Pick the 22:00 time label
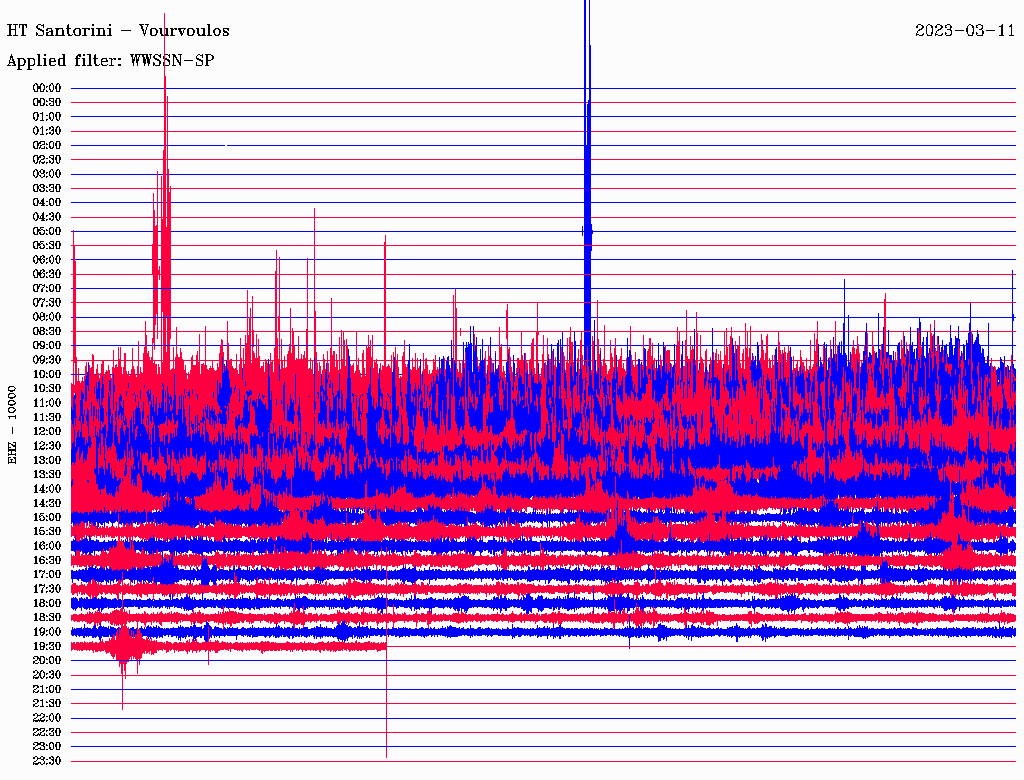 click(x=47, y=718)
